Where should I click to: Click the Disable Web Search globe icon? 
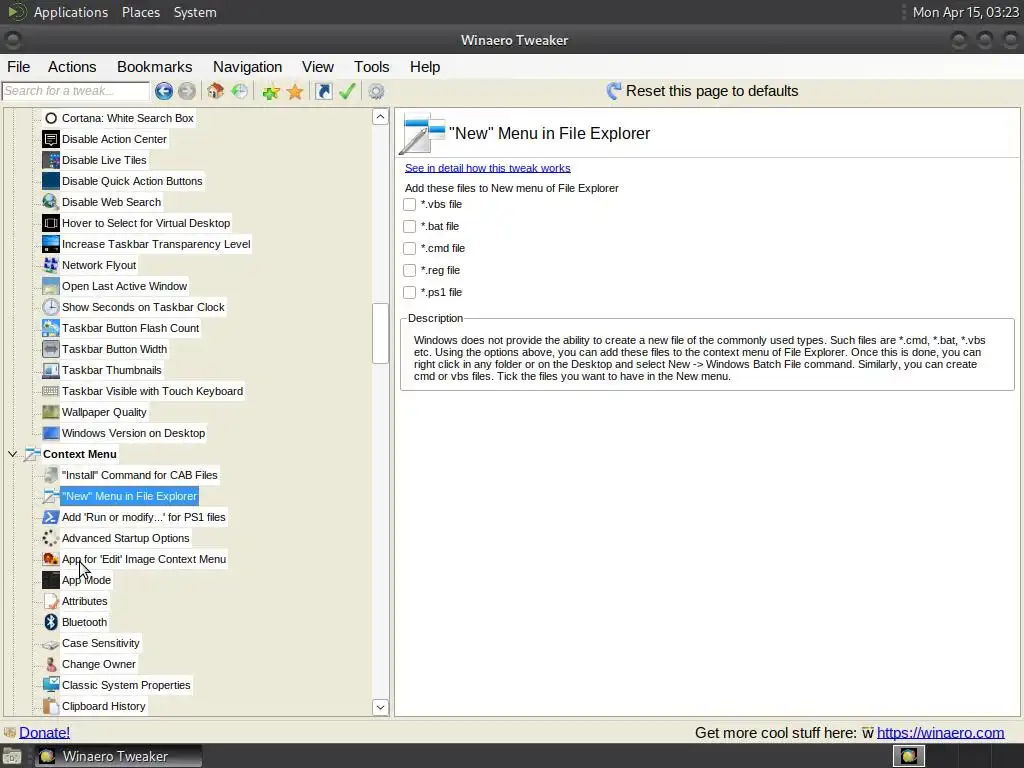pyautogui.click(x=50, y=202)
